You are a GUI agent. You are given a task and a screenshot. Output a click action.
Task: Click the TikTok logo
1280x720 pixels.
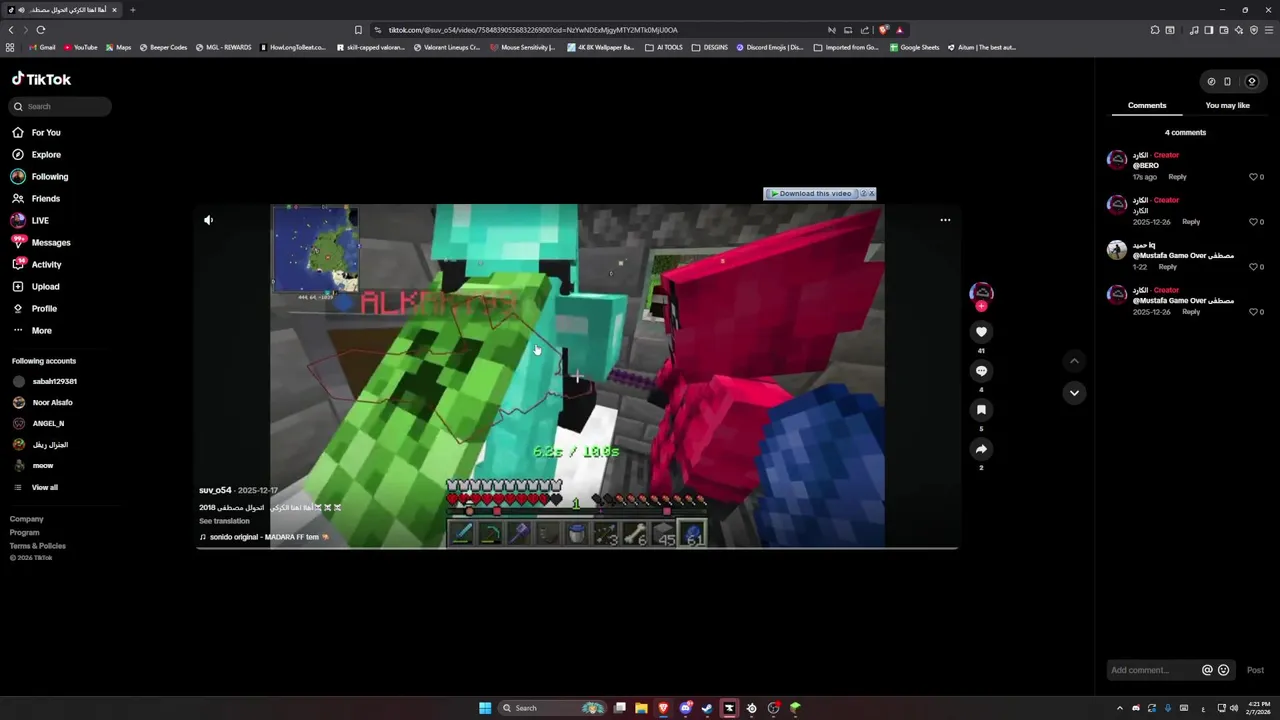(x=41, y=79)
